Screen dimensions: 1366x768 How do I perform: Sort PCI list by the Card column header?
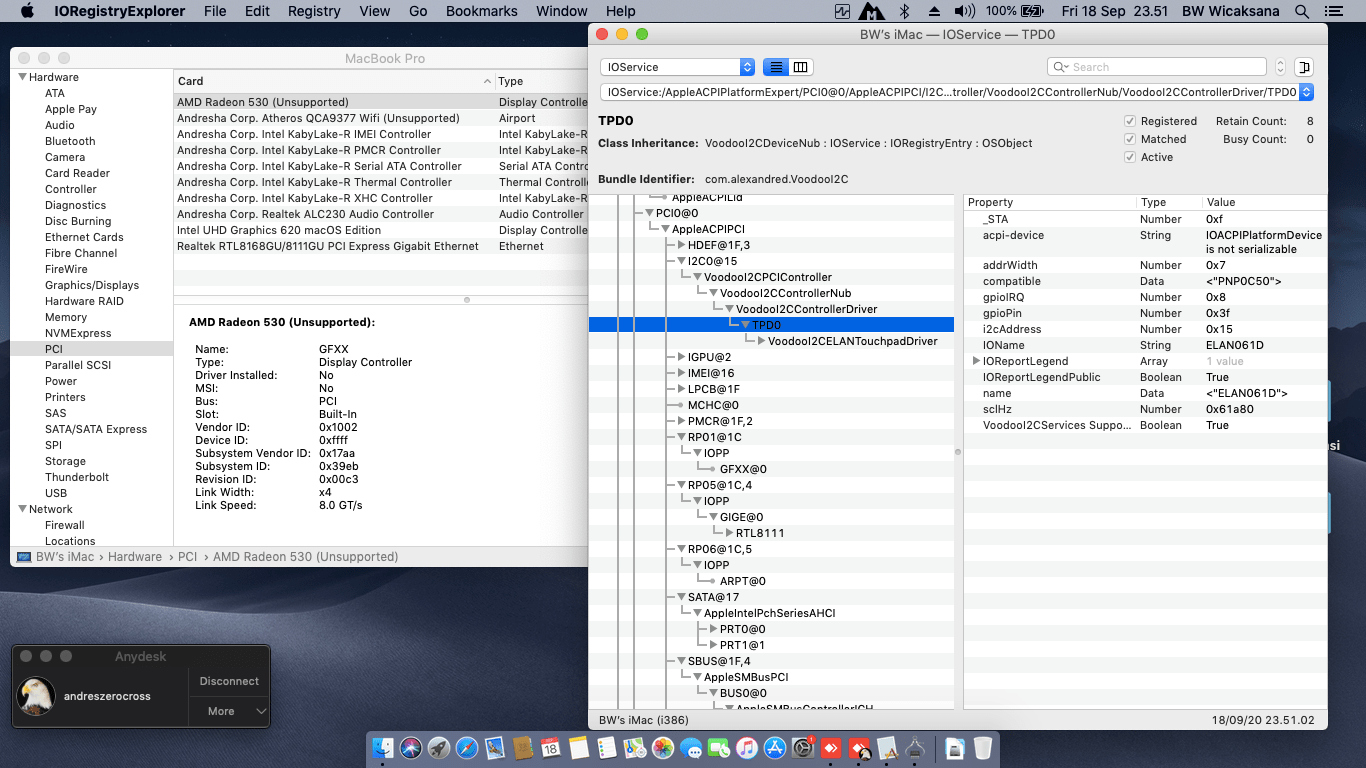pyautogui.click(x=334, y=81)
